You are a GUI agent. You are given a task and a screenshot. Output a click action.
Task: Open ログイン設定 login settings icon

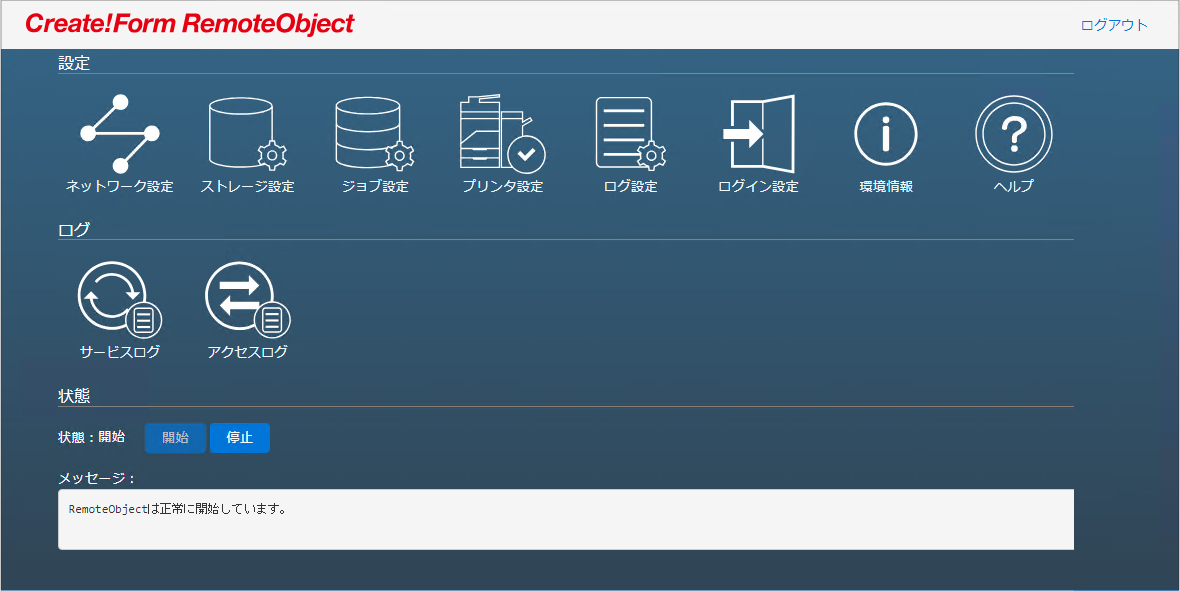(759, 135)
